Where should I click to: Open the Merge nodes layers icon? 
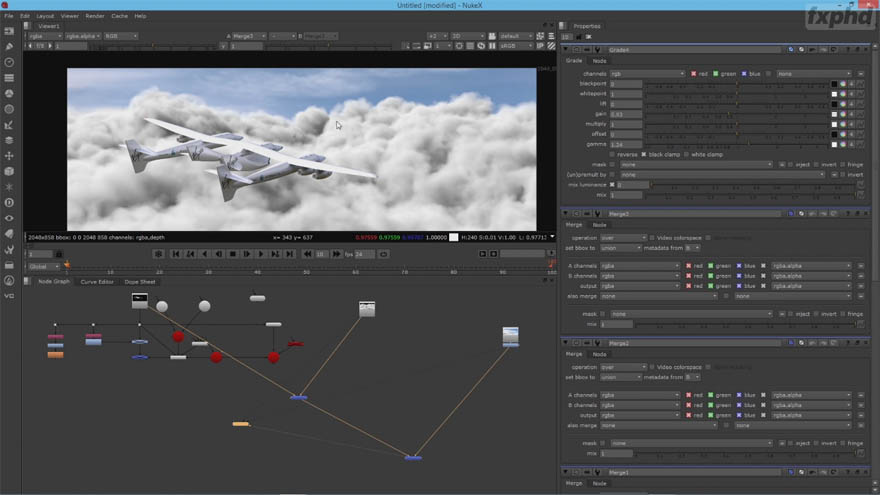(9, 140)
